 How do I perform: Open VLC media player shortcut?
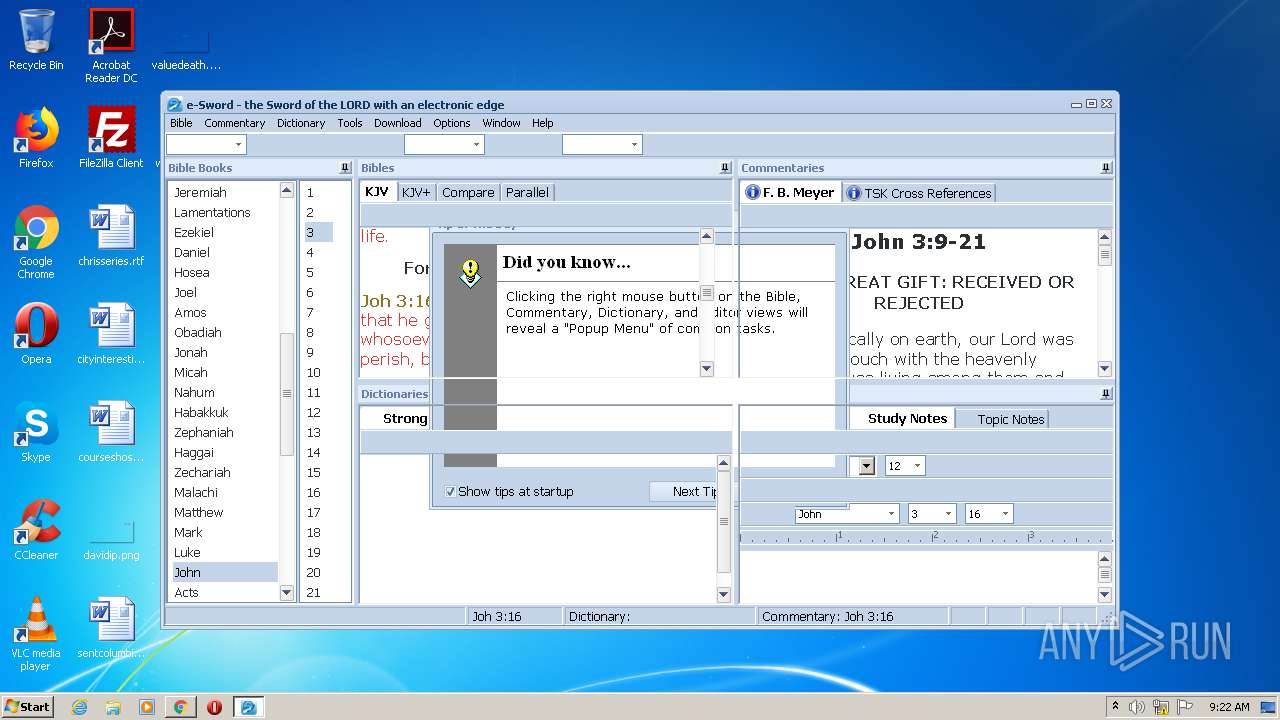[36, 634]
